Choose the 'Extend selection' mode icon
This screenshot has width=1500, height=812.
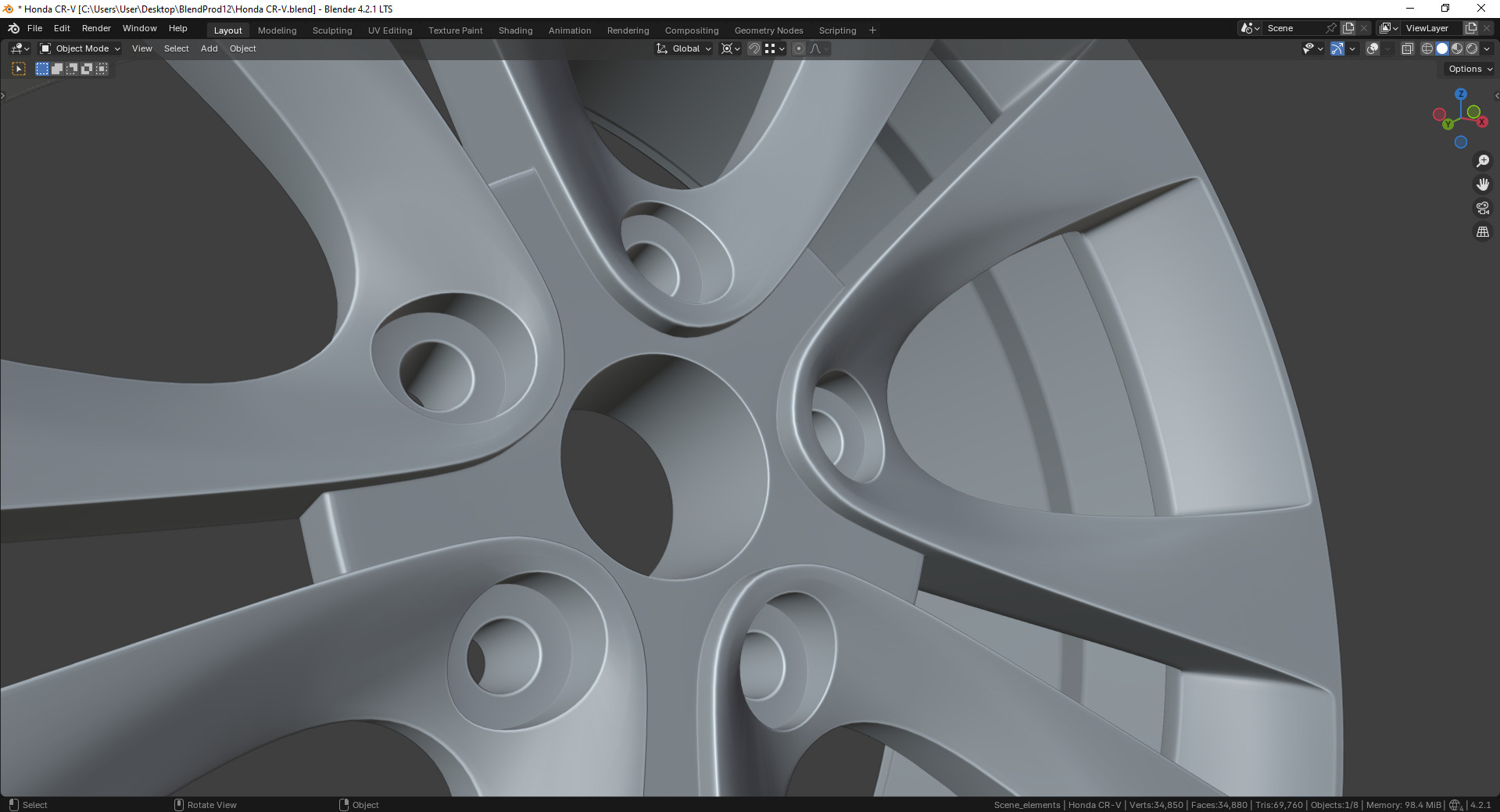[x=57, y=69]
